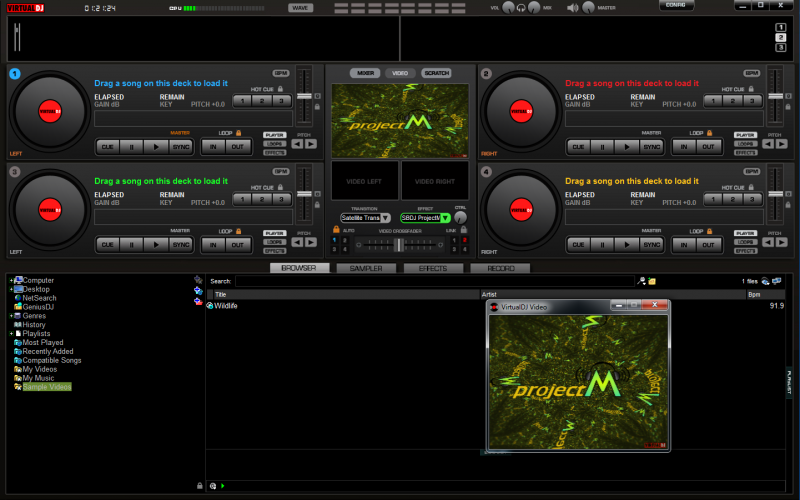Assign deck 2 to right video crossfader
Viewport: 800px width, 500px height.
click(x=464, y=240)
